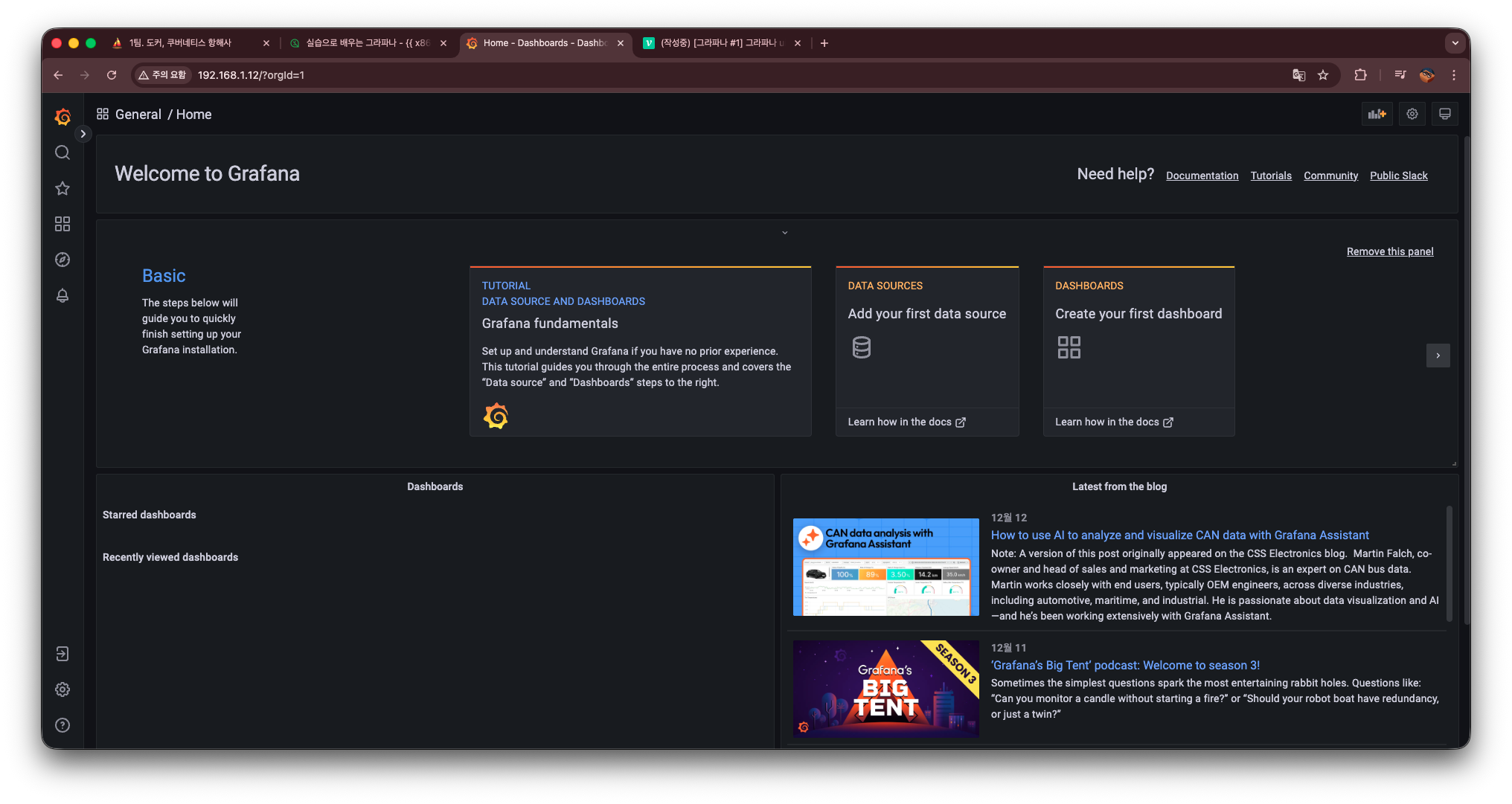Open the tab list dropdown in browser

click(1455, 43)
